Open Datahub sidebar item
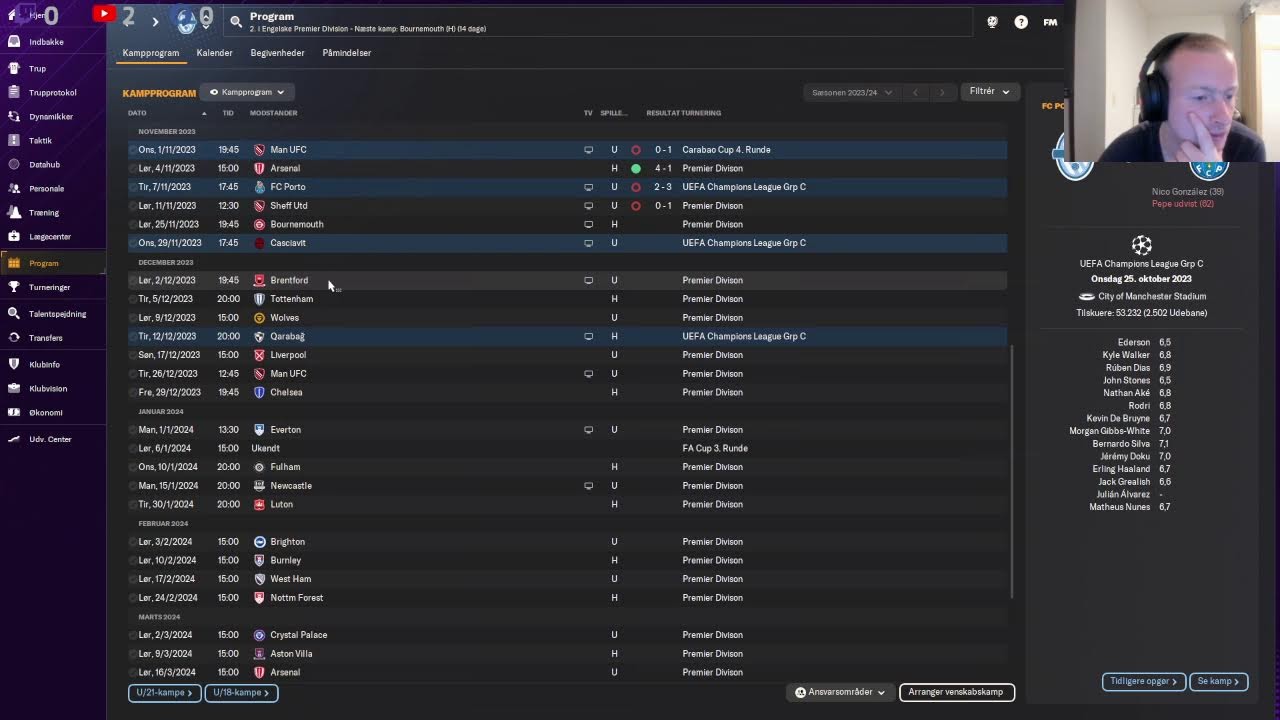1280x720 pixels. pyautogui.click(x=44, y=164)
